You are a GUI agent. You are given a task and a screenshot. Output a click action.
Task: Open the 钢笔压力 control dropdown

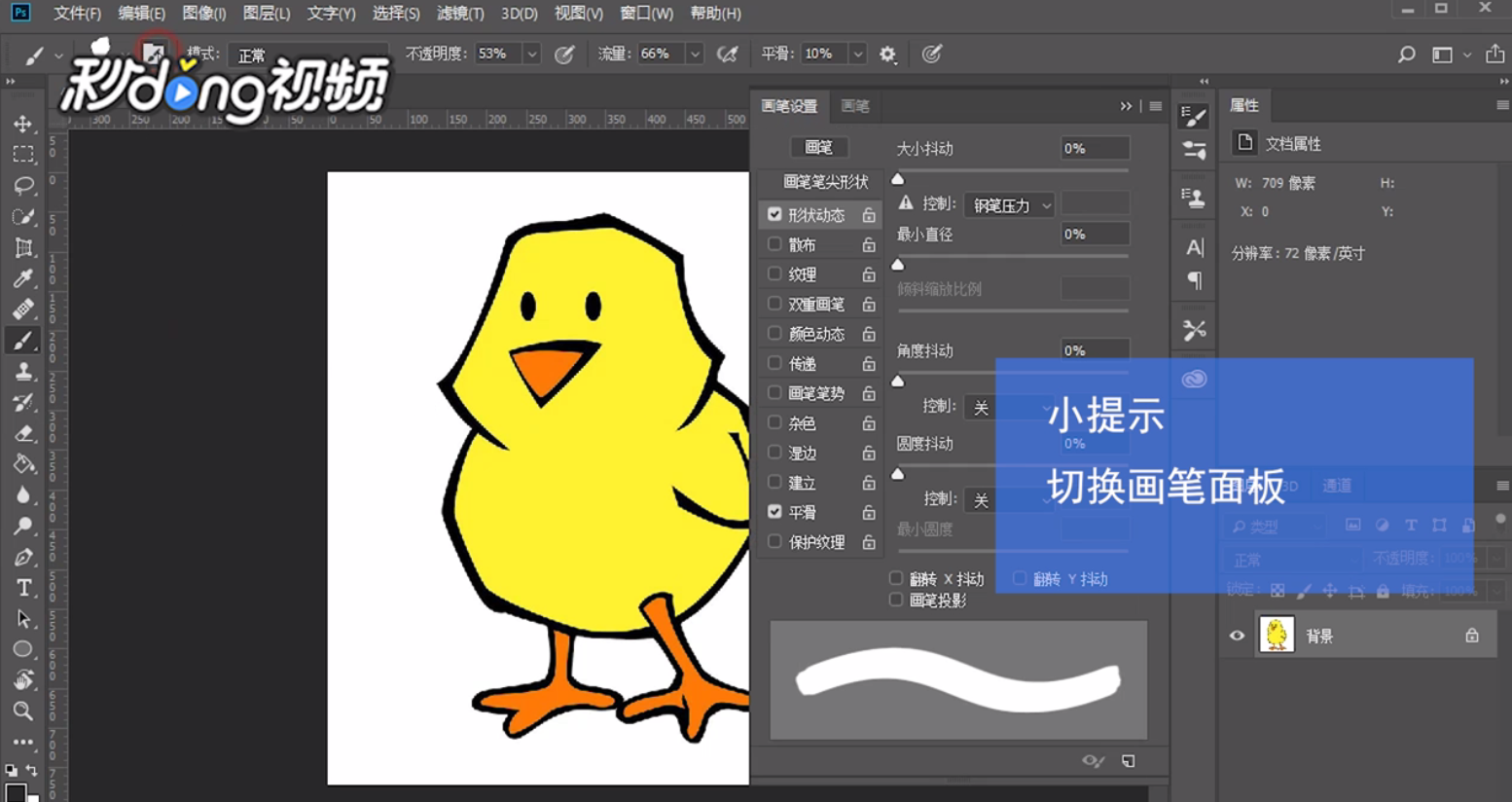point(1010,204)
